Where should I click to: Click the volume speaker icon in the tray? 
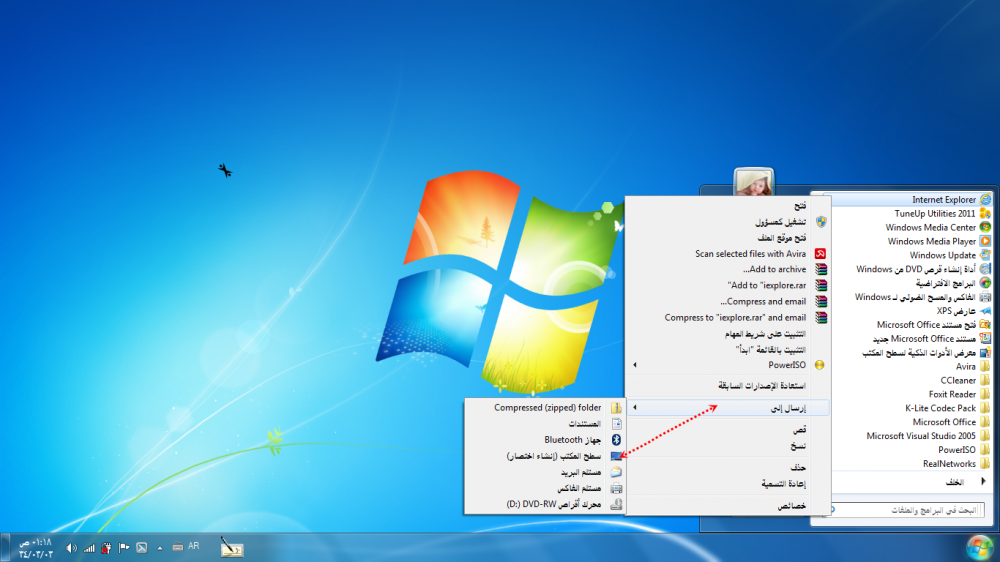71,548
